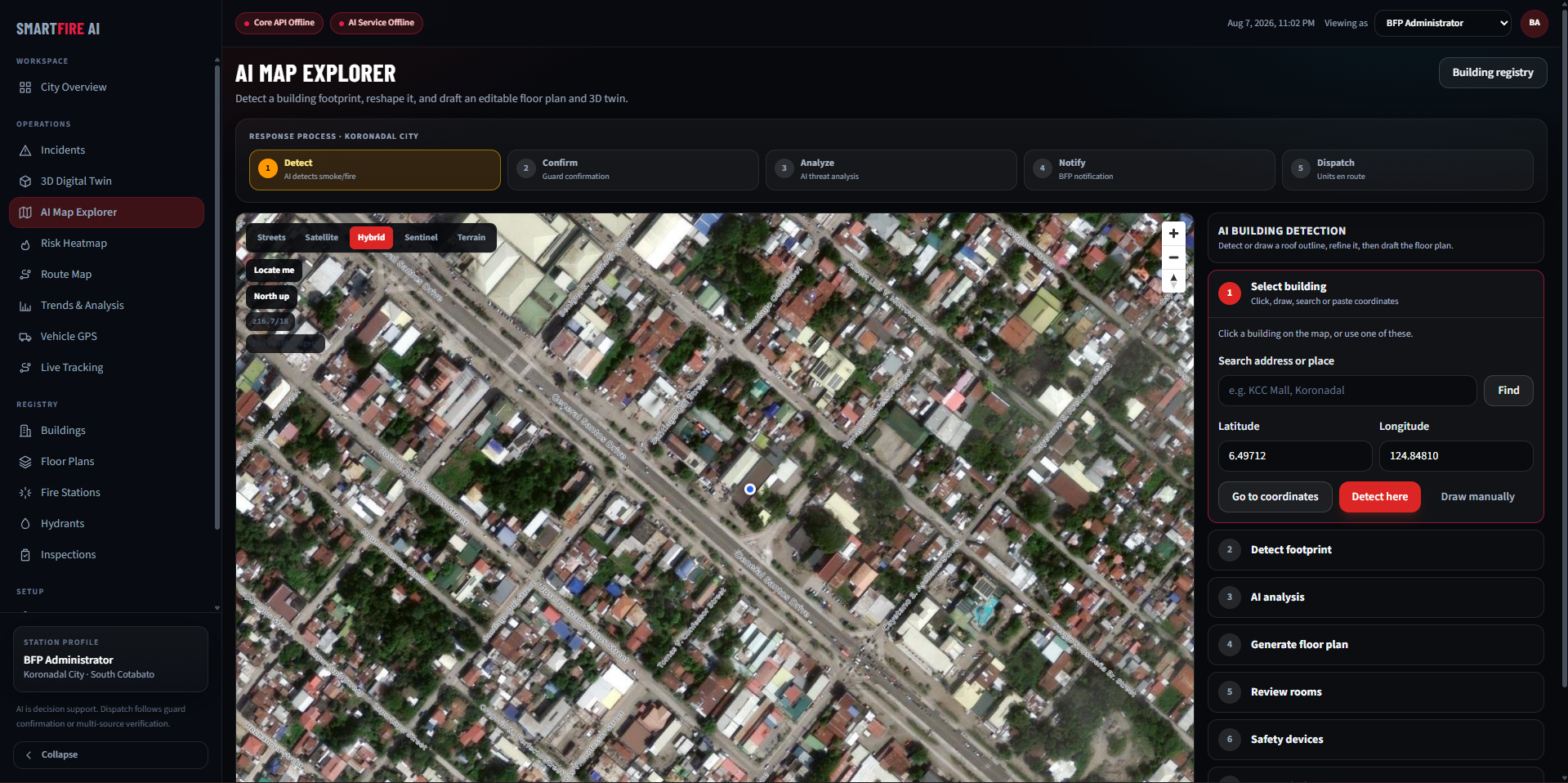Open the Risk Heatmap page
The image size is (1568, 783).
point(106,244)
